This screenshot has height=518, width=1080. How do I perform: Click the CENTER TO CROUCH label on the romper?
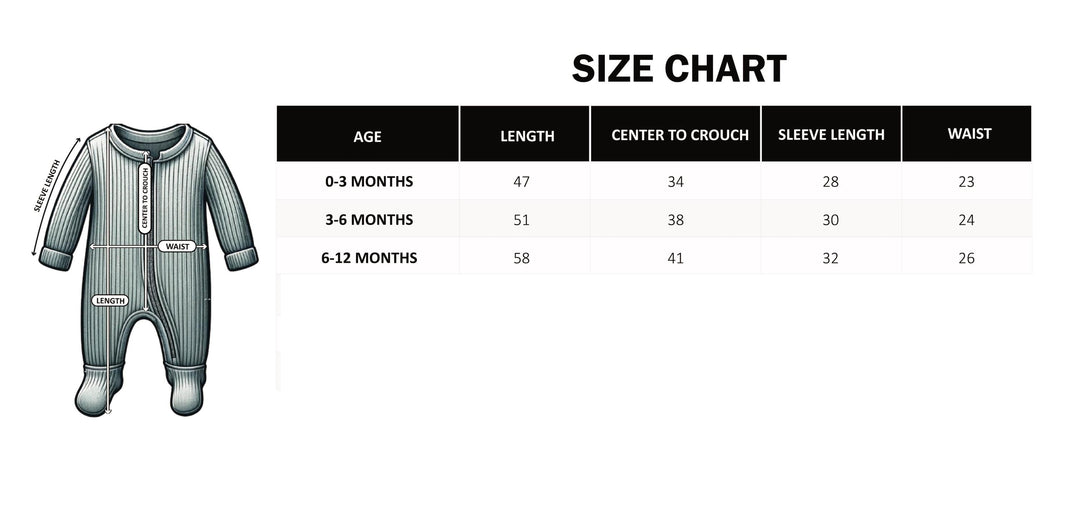(145, 199)
